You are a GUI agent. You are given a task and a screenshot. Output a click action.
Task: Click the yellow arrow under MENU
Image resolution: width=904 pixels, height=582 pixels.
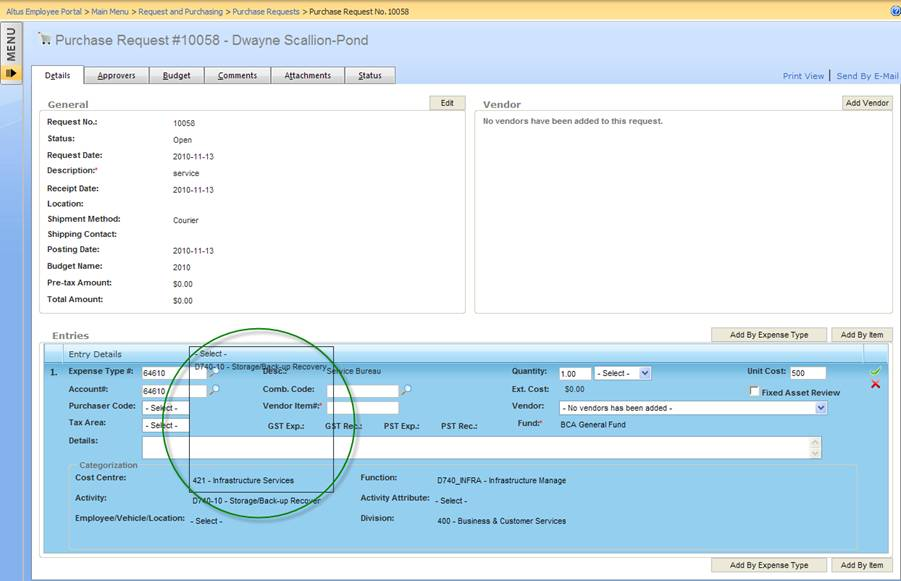point(11,73)
